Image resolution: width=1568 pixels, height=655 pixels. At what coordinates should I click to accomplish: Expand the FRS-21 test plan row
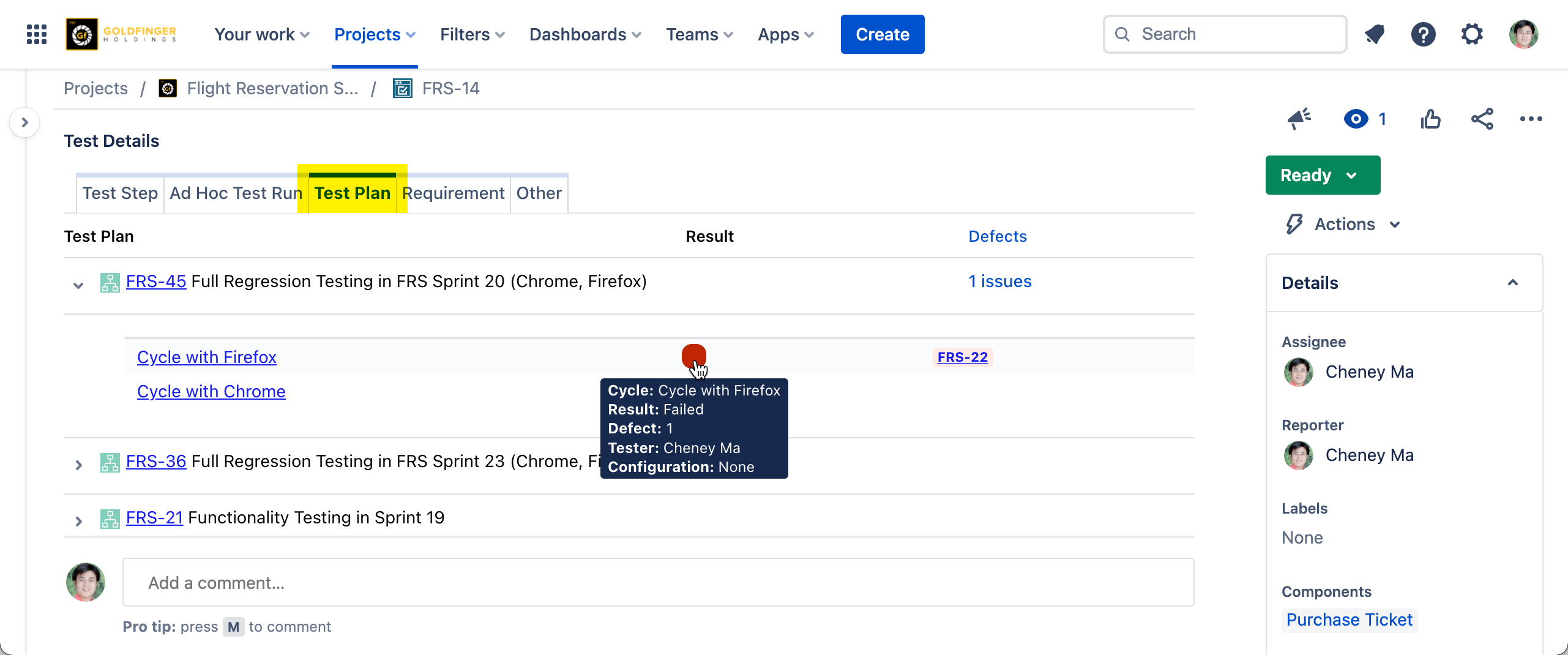coord(78,522)
